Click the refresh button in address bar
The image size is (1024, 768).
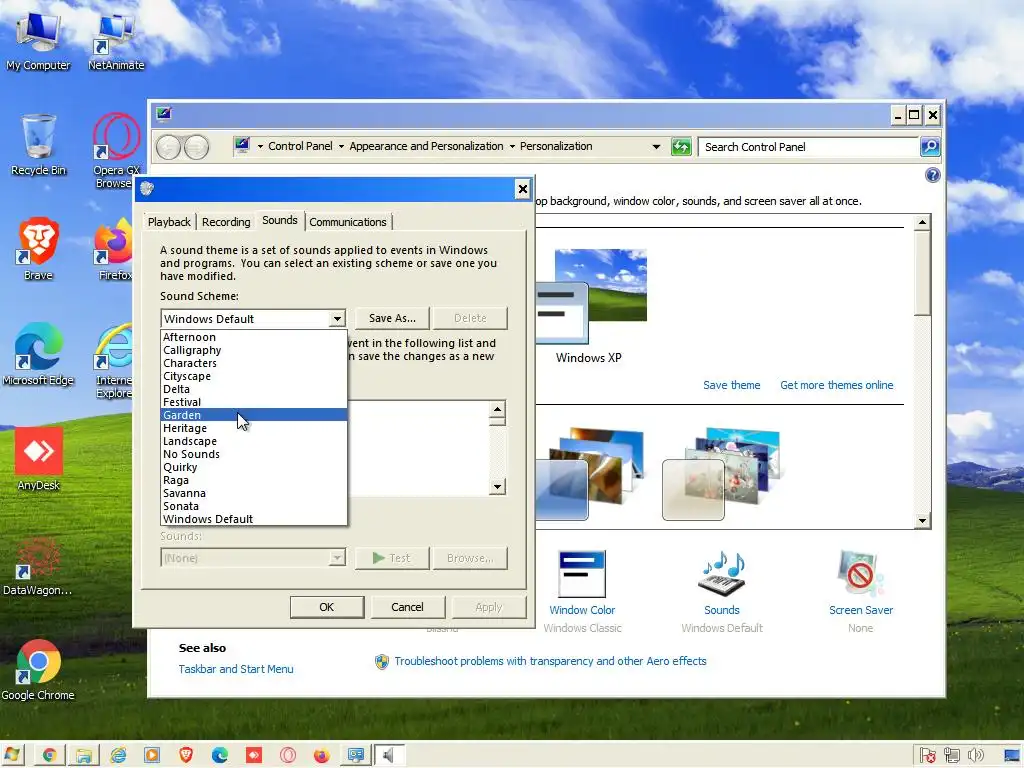coord(681,147)
